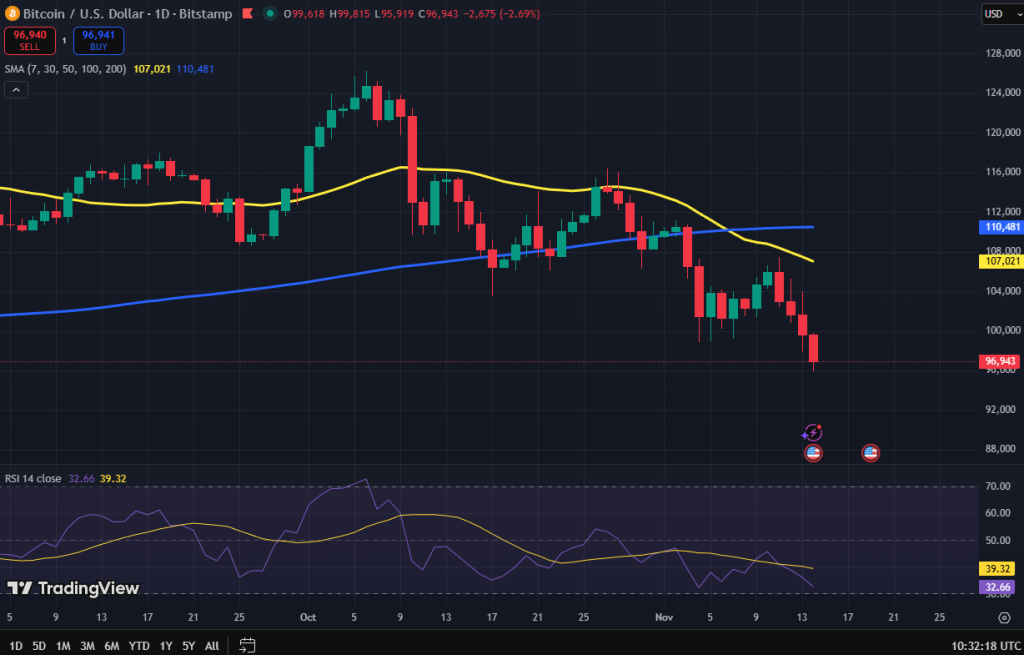1024x655 pixels.
Task: Collapse the indicator legend chevron
Action: tap(16, 90)
